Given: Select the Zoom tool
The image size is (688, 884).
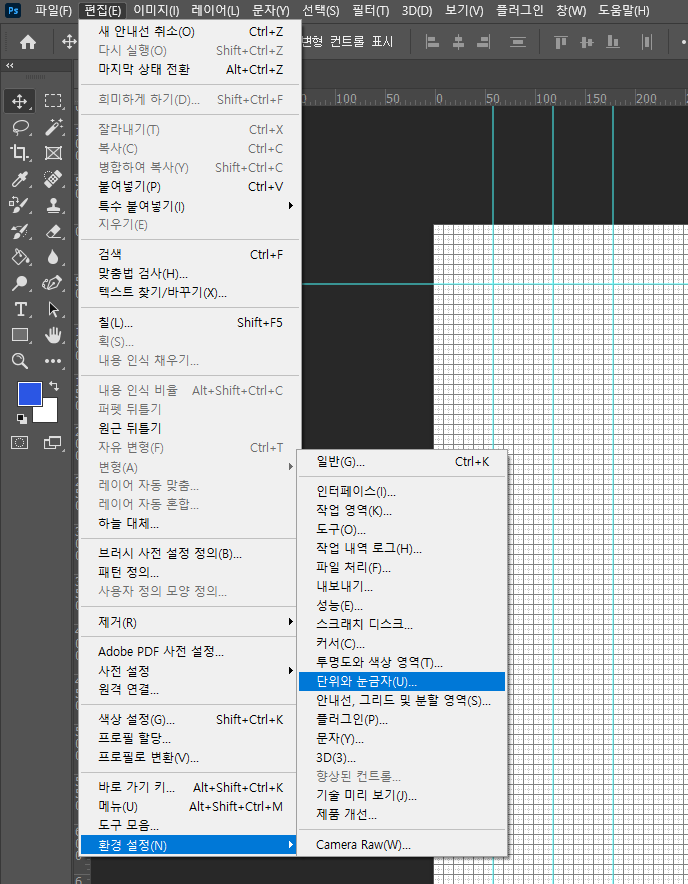Looking at the screenshot, I should point(20,361).
